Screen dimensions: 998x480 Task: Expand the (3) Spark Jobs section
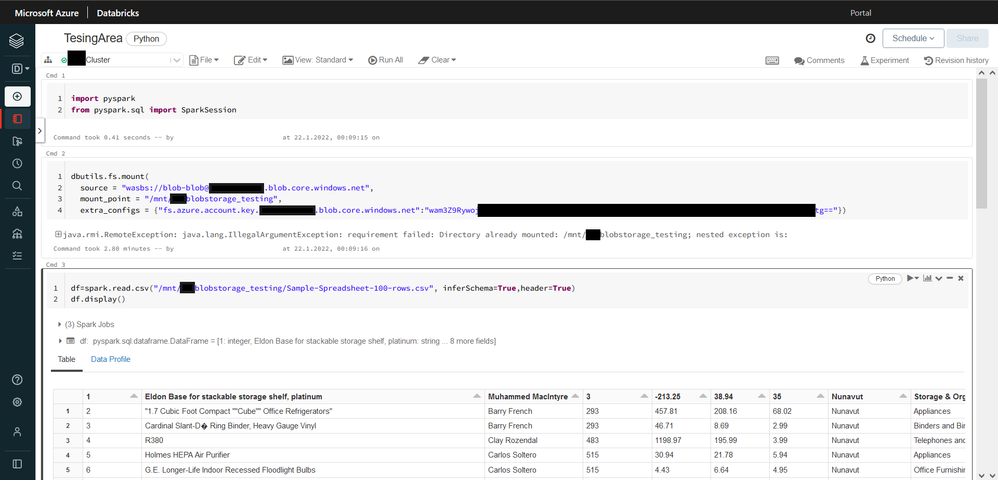pos(60,325)
